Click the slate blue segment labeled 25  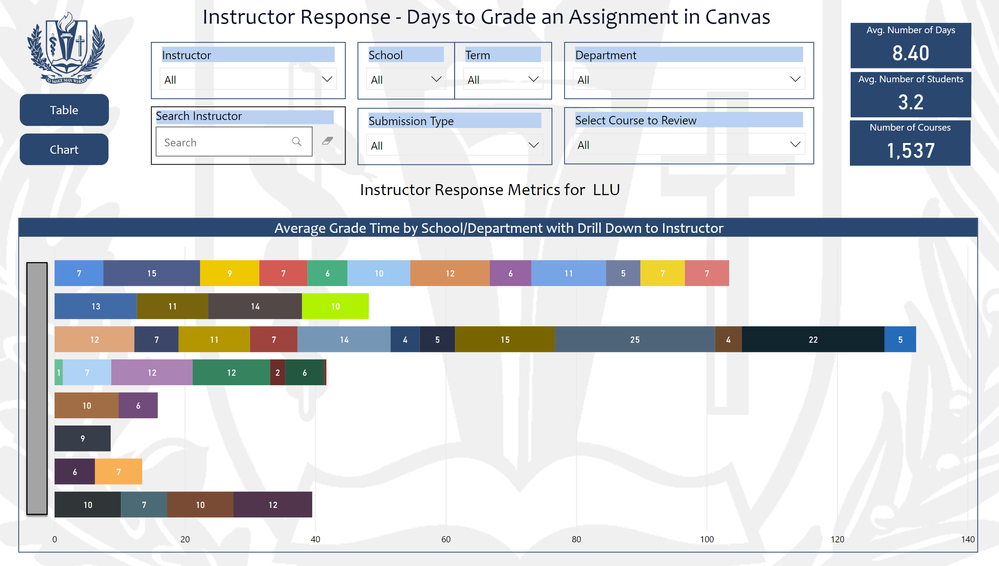[x=635, y=340]
